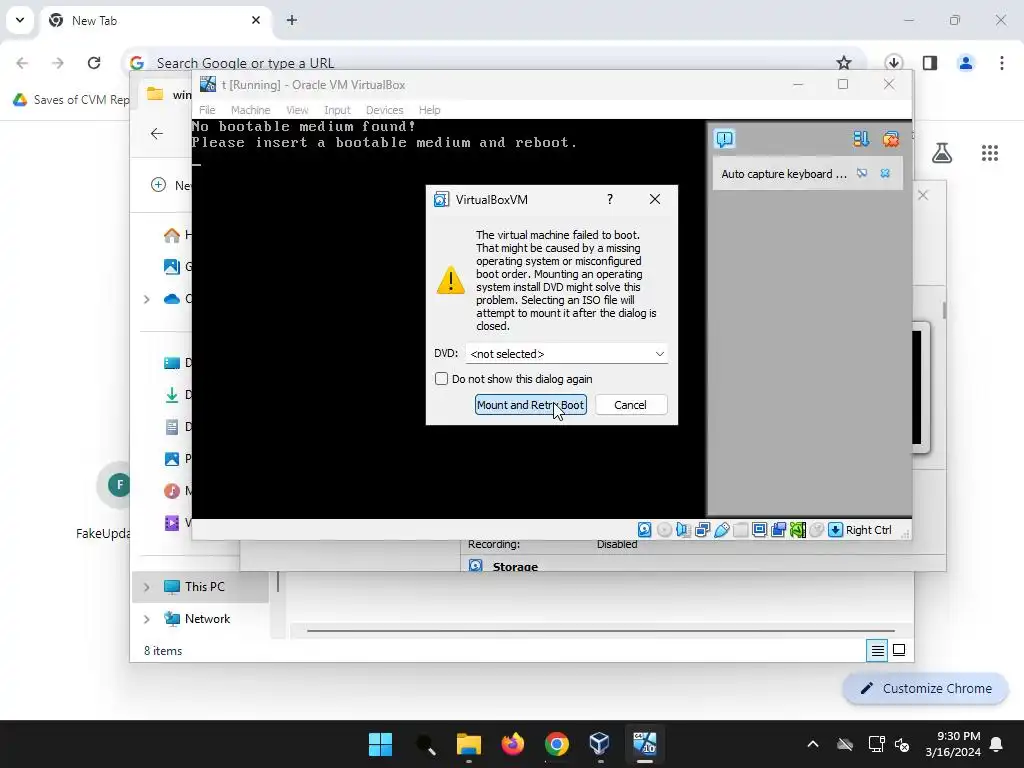Open the Input menu in VirtualBox
The height and width of the screenshot is (768, 1024).
(x=337, y=110)
